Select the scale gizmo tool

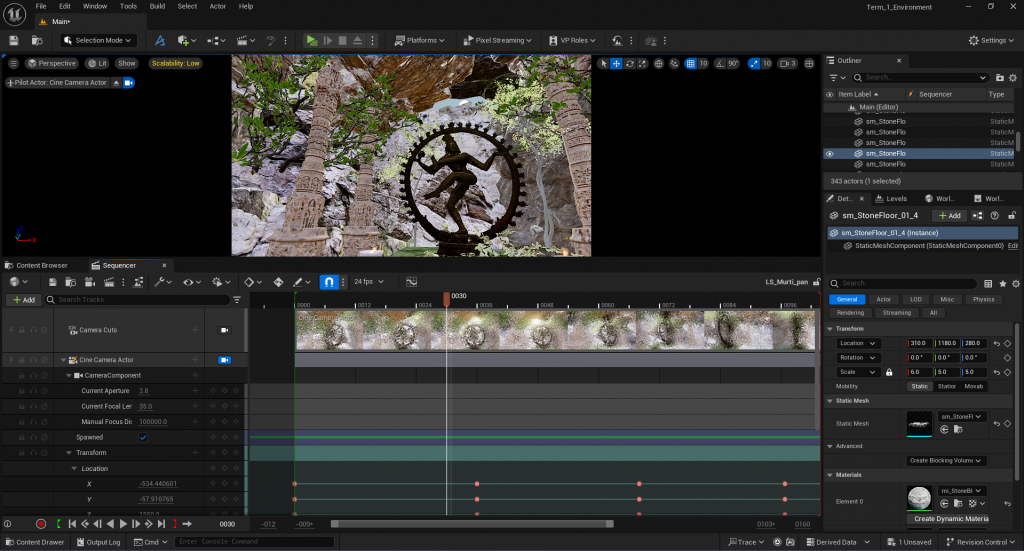click(643, 63)
